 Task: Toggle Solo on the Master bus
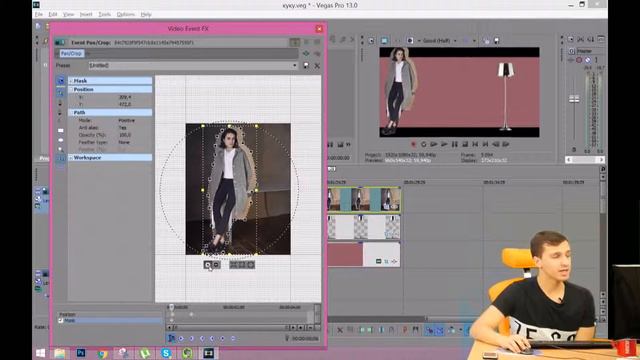(596, 60)
